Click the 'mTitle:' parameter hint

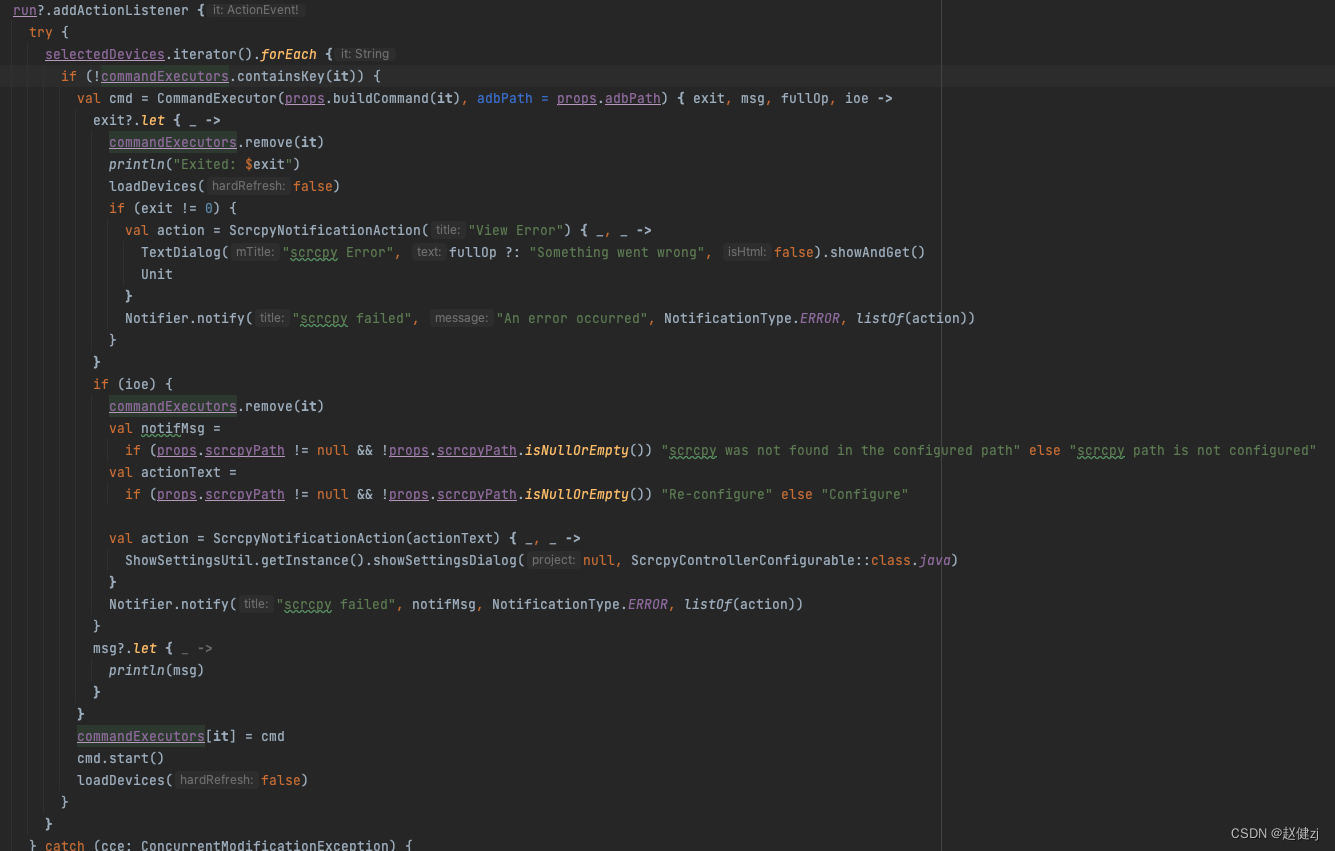pos(255,252)
